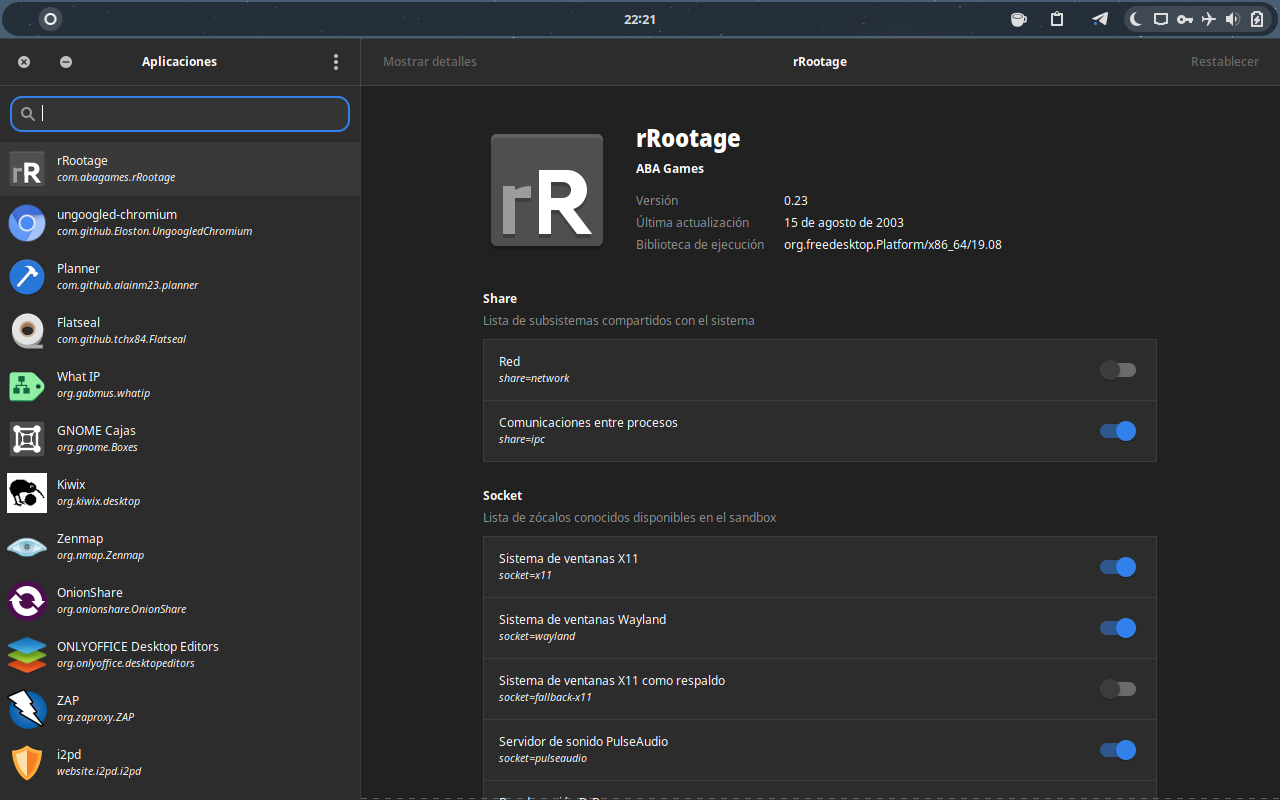Select What IP entry name

tap(78, 376)
